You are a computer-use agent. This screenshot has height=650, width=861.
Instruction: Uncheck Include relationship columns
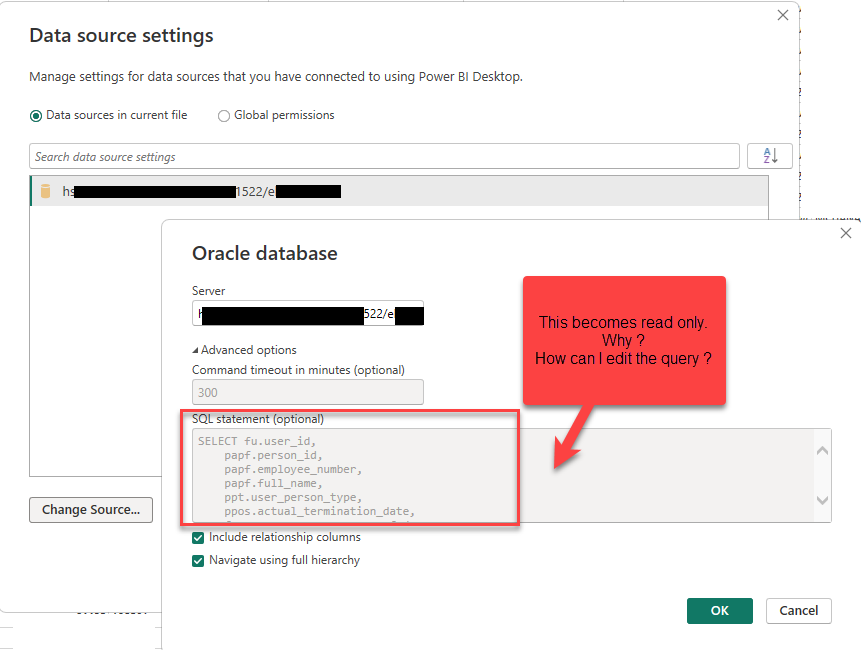click(x=198, y=537)
